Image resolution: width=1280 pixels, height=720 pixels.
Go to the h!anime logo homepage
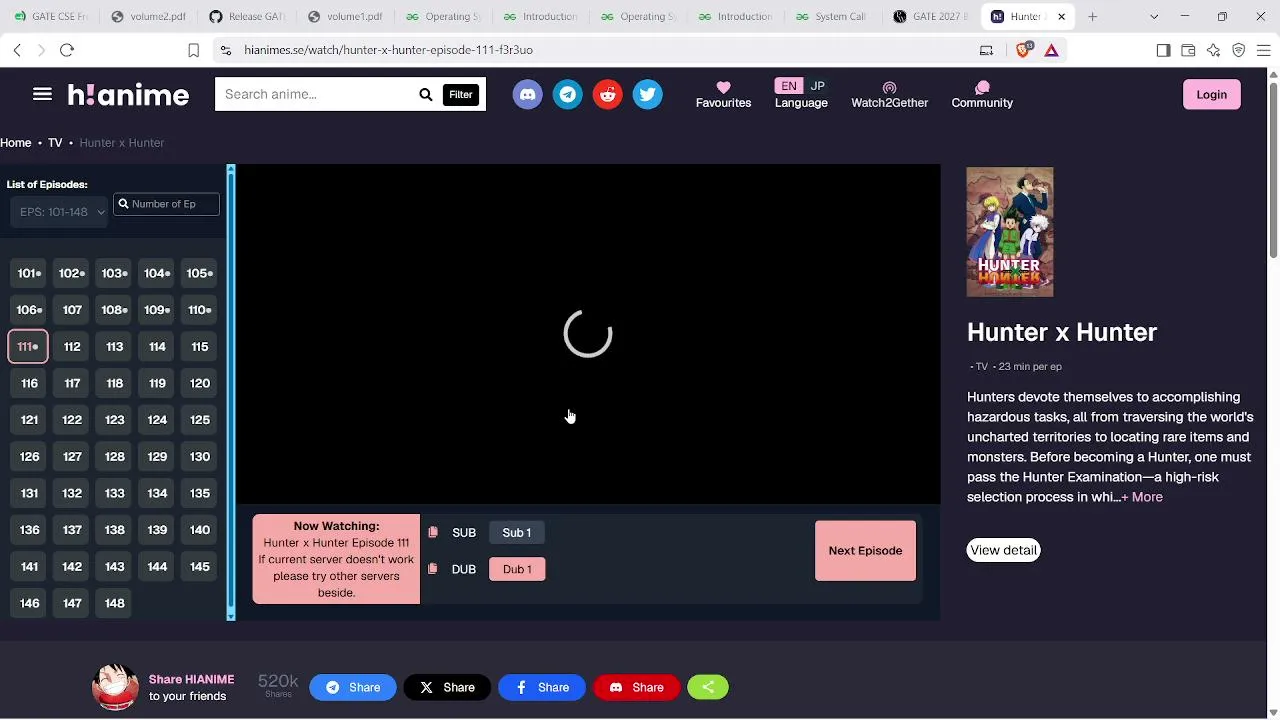[x=128, y=95]
